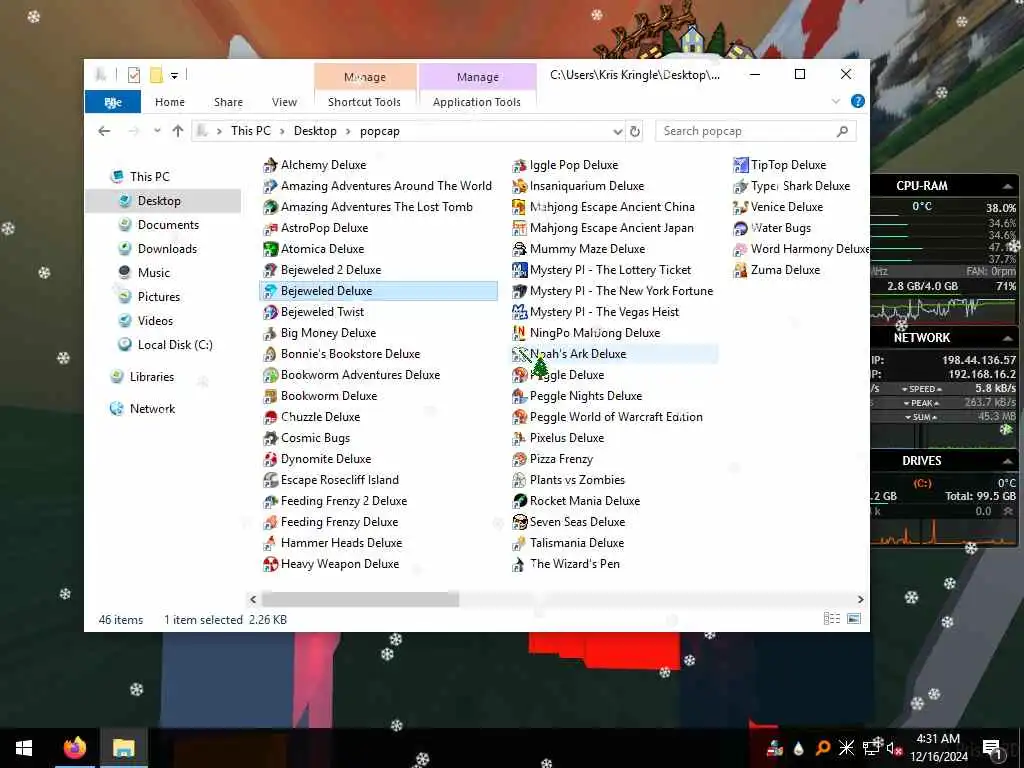Click the Water Bugs icon

pyautogui.click(x=740, y=229)
